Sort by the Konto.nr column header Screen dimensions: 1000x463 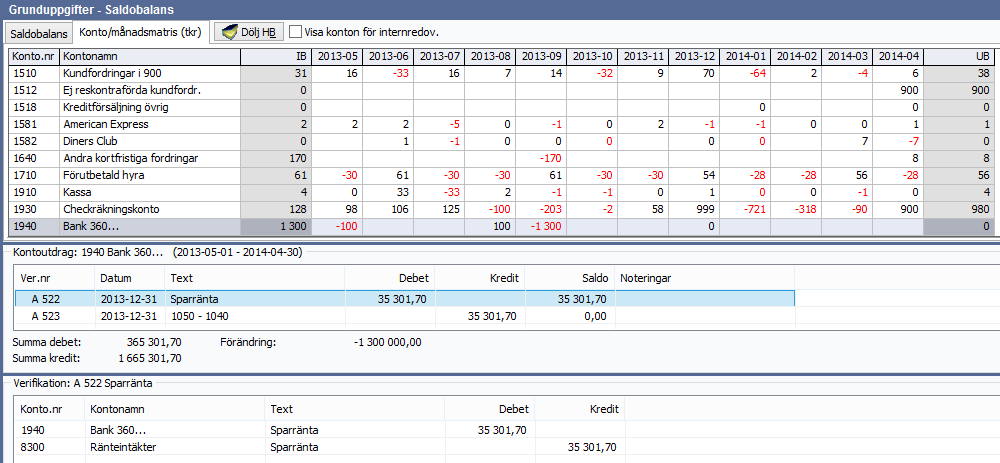click(x=33, y=56)
